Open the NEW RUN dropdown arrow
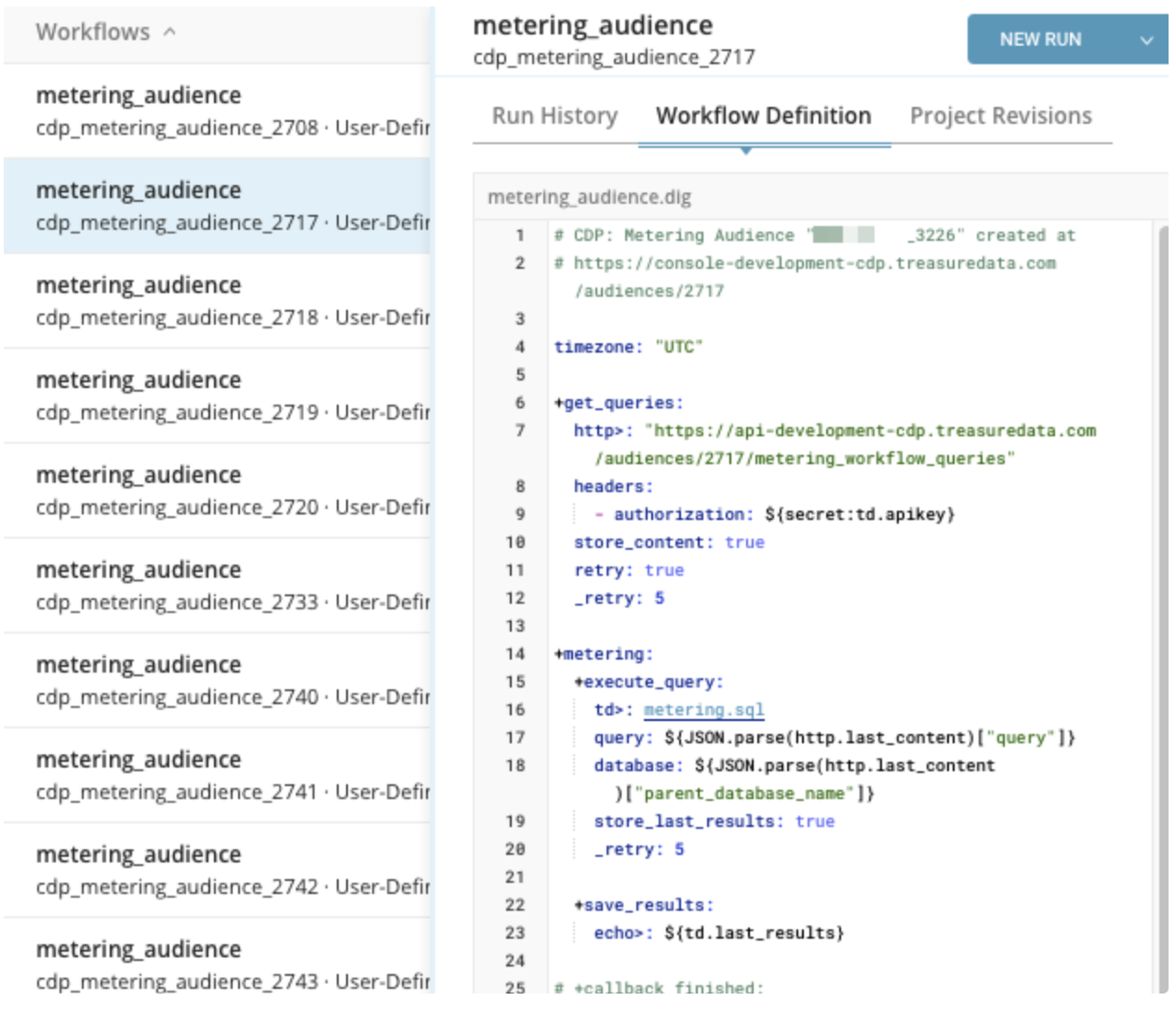 click(x=1146, y=40)
